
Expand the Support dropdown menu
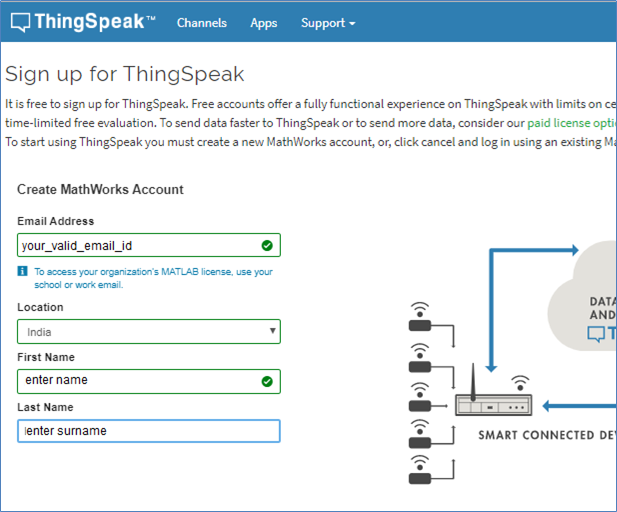click(328, 23)
